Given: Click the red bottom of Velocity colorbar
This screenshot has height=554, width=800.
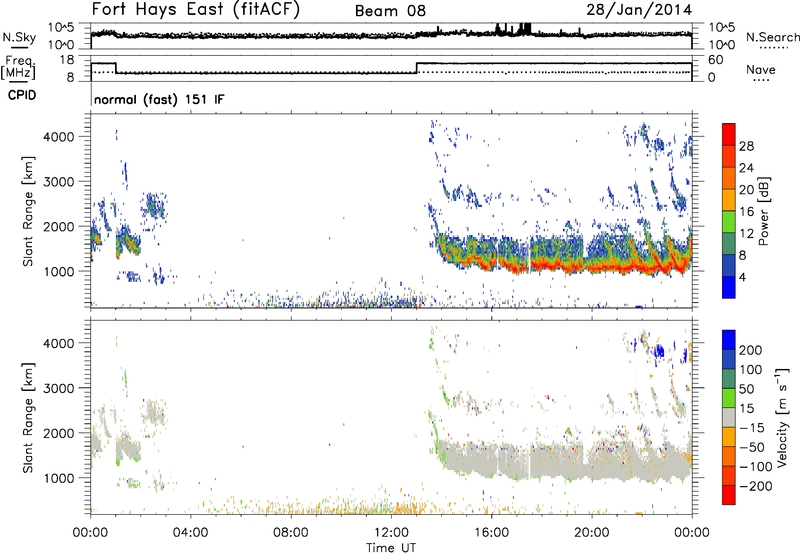Looking at the screenshot, I should pyautogui.click(x=729, y=495).
